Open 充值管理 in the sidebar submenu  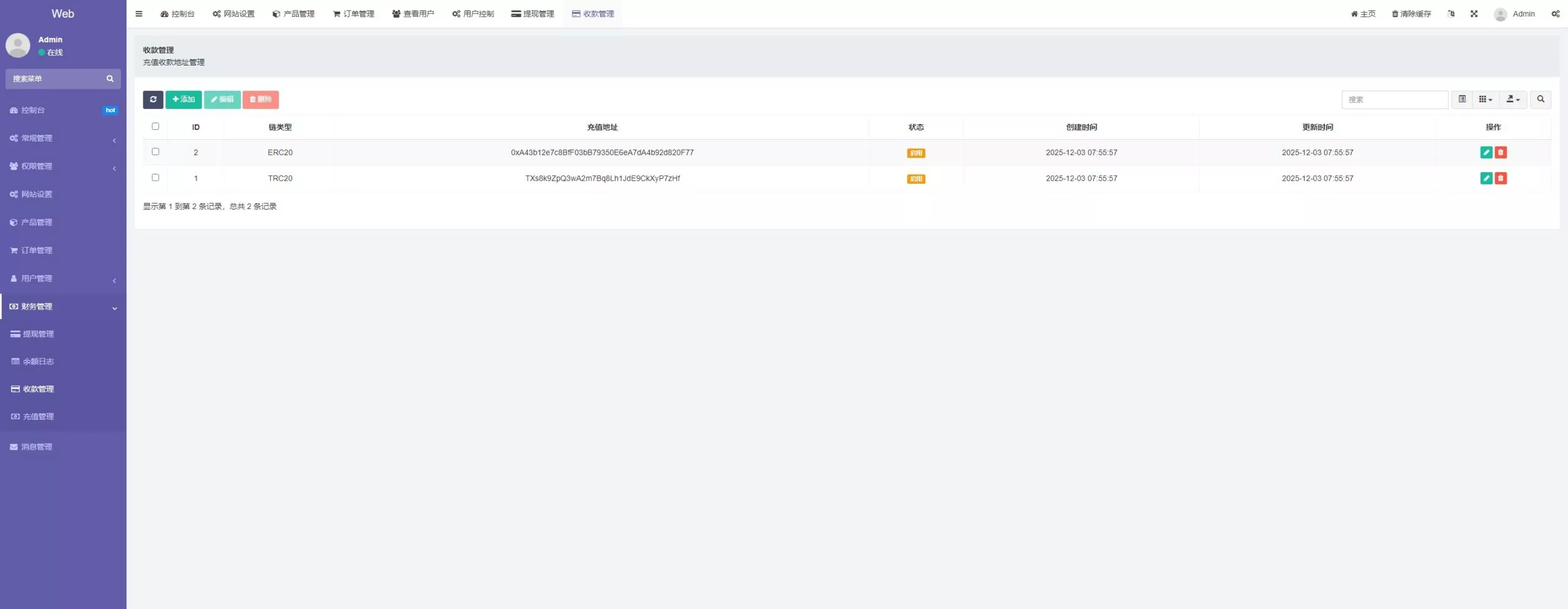[x=63, y=417]
